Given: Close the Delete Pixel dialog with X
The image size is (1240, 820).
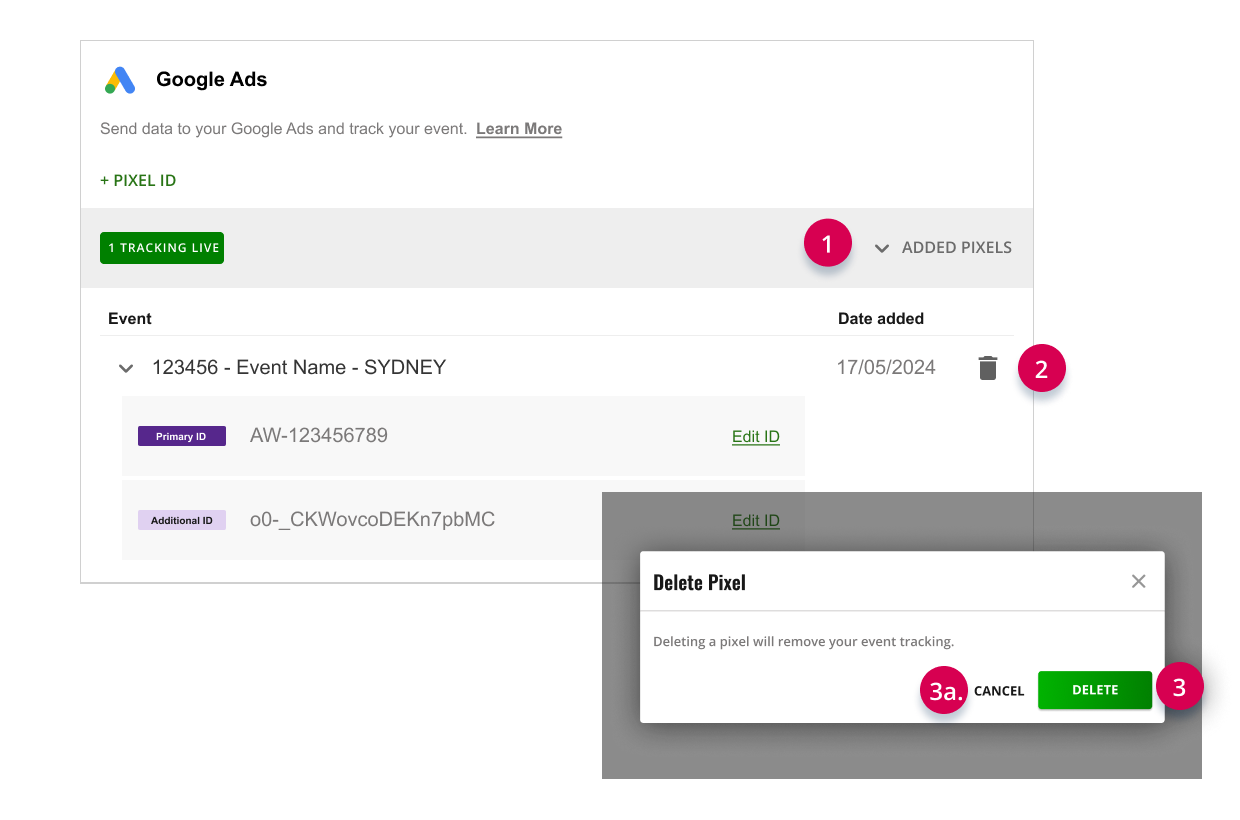Looking at the screenshot, I should coord(1138,581).
